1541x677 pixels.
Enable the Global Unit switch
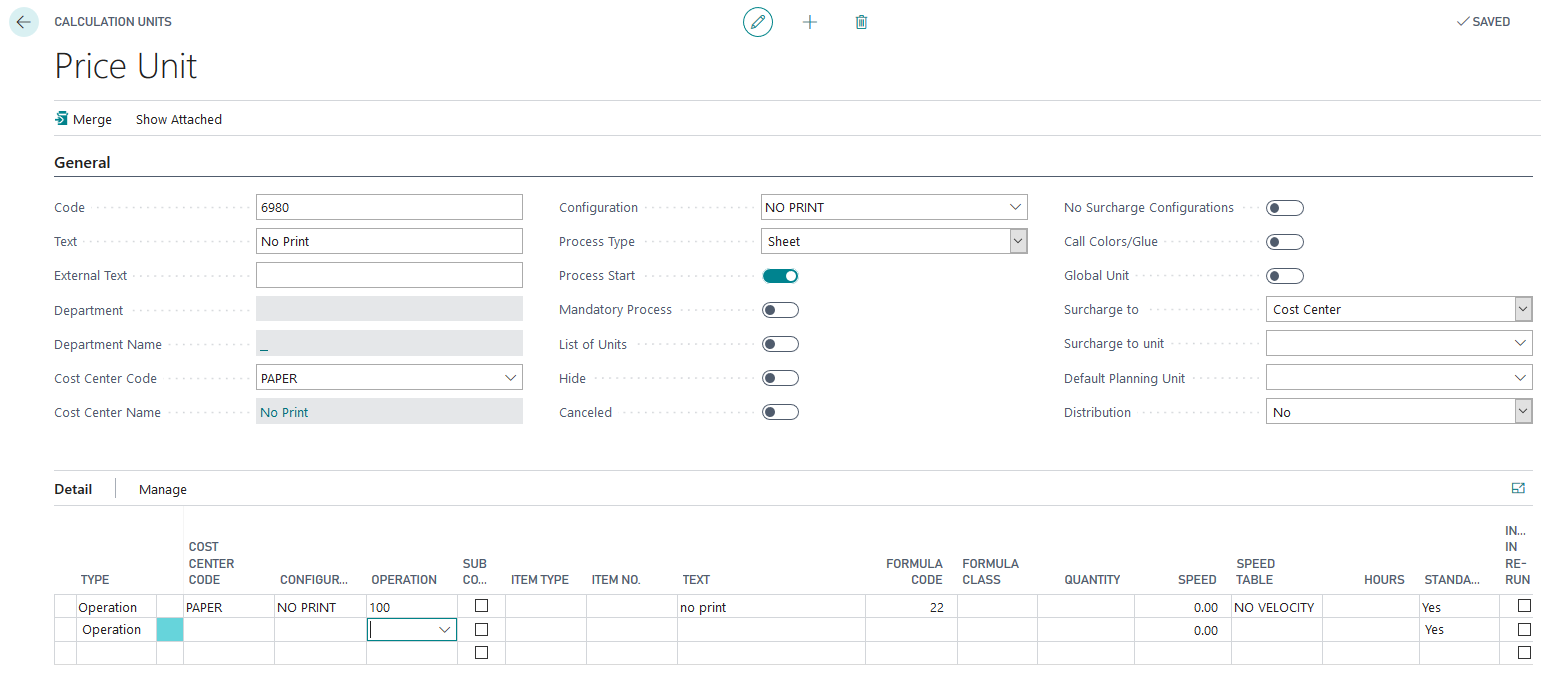point(1285,276)
